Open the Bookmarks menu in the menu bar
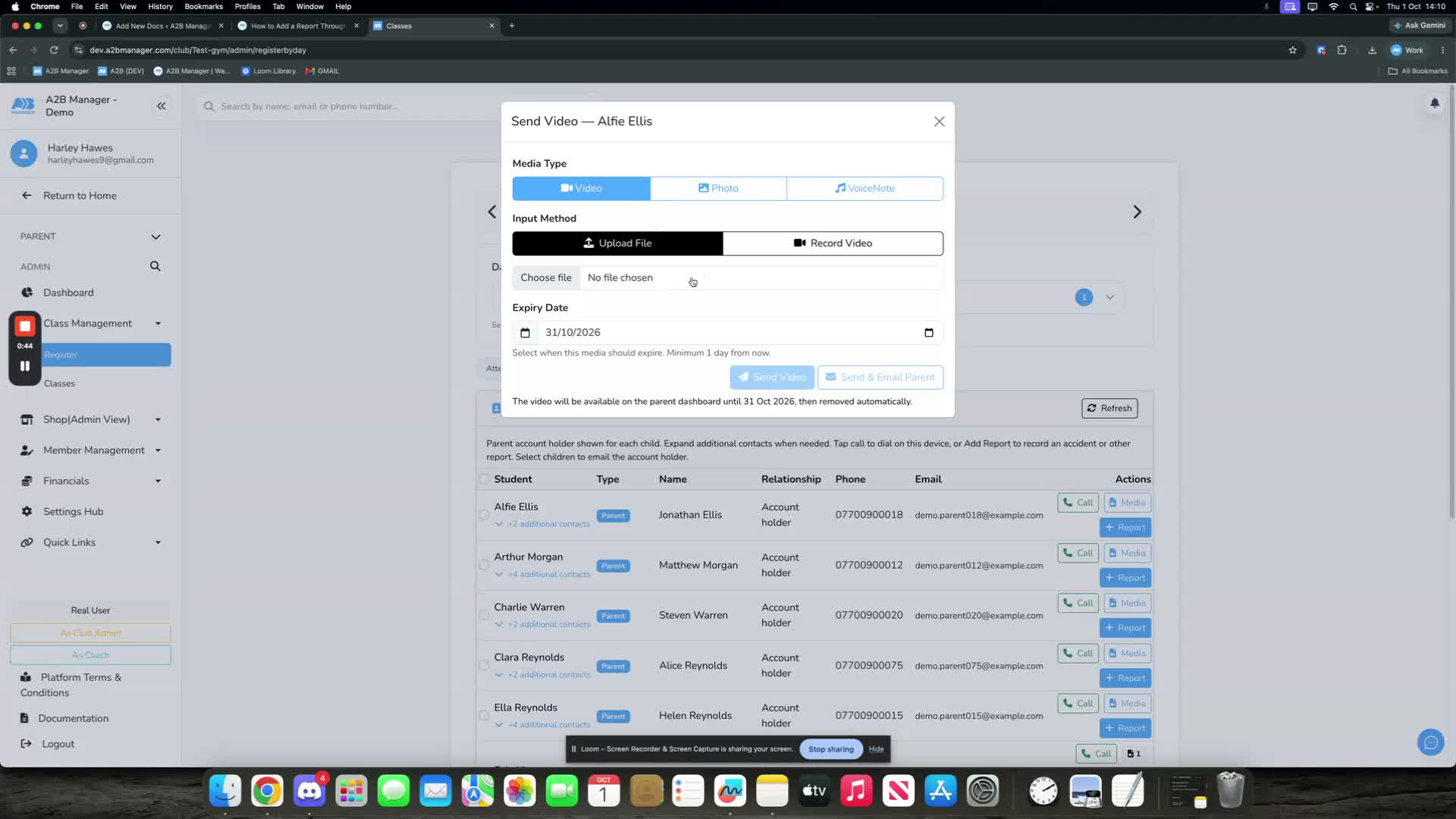Viewport: 1456px width, 819px height. pos(203,6)
